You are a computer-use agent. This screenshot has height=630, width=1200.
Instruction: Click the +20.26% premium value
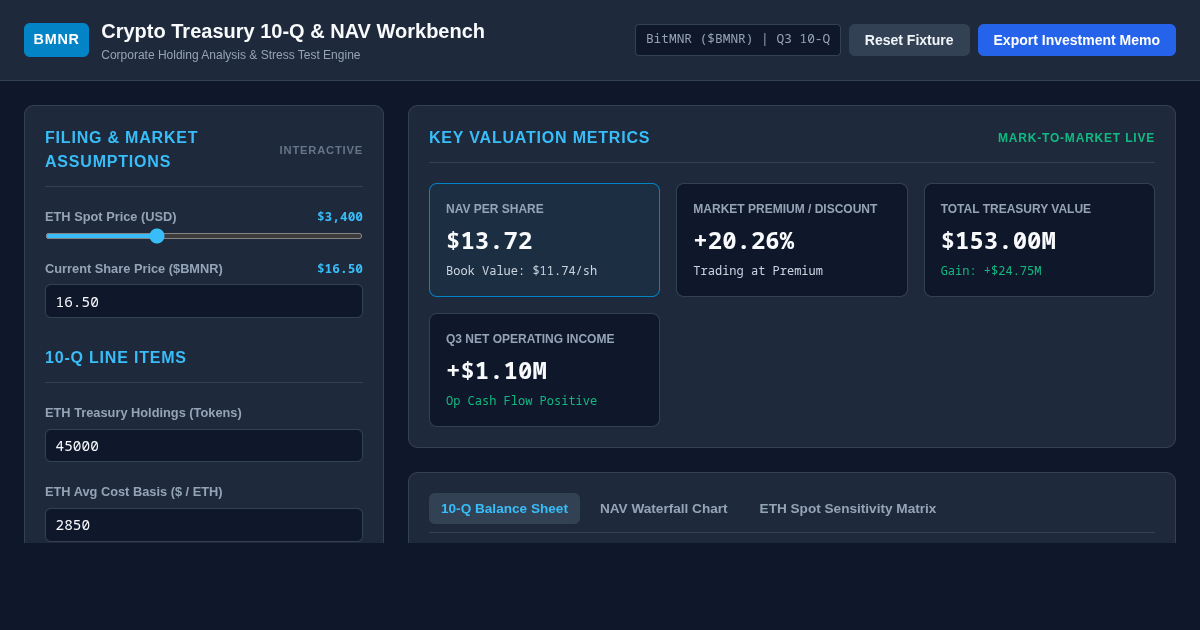(744, 241)
